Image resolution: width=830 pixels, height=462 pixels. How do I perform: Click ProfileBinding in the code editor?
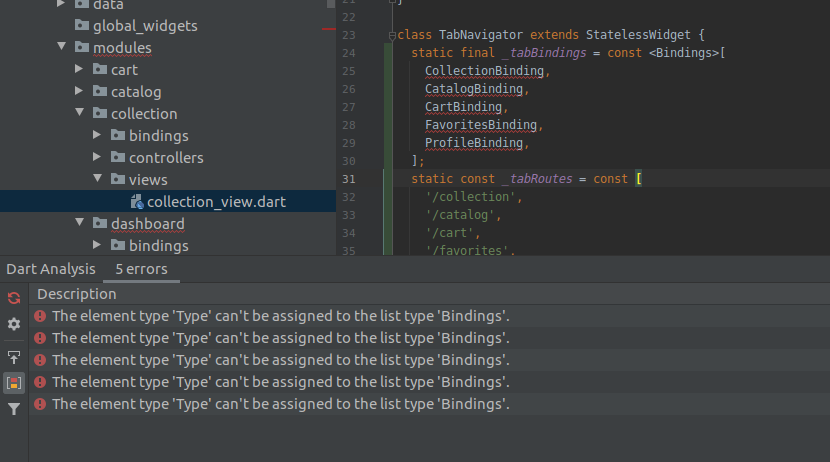pyautogui.click(x=474, y=143)
